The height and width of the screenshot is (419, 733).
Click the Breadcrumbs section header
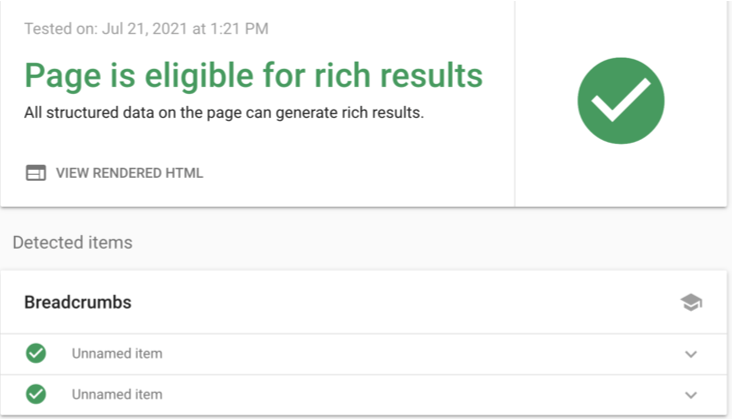coord(364,302)
